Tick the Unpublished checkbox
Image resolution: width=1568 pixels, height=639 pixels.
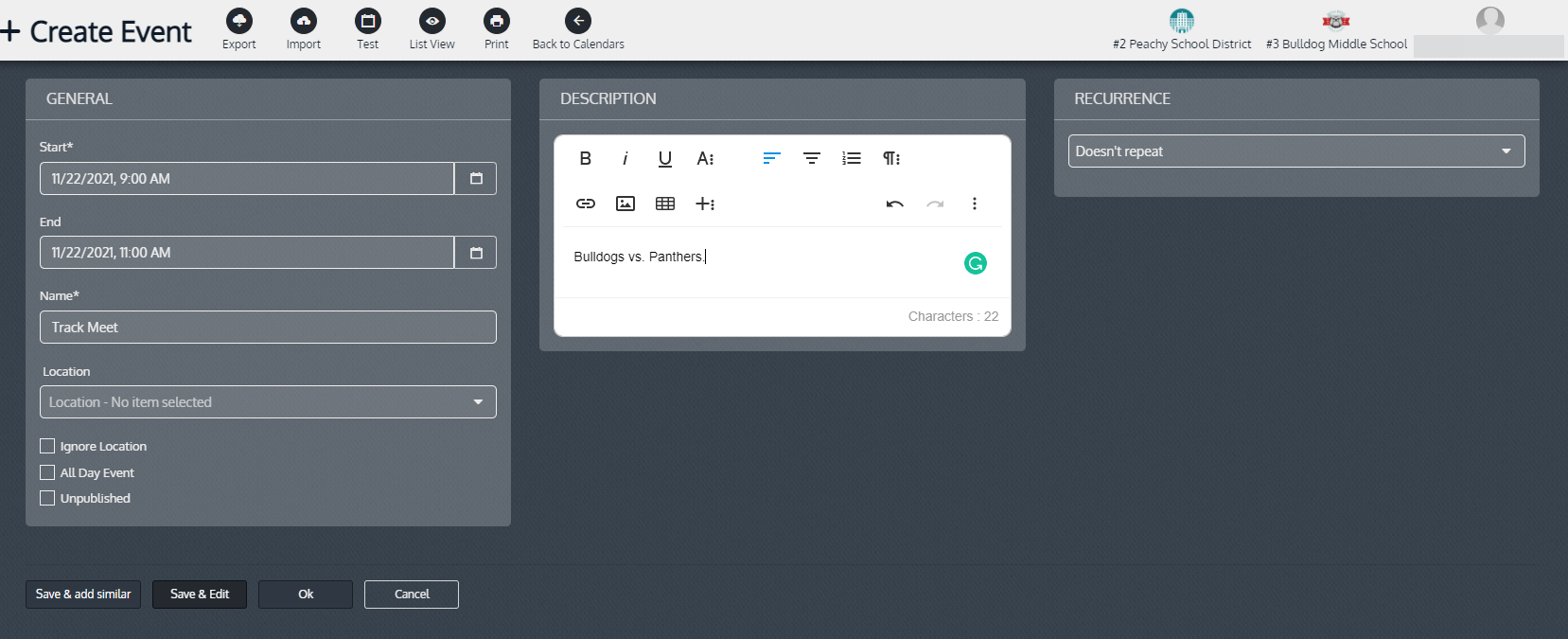tap(47, 498)
